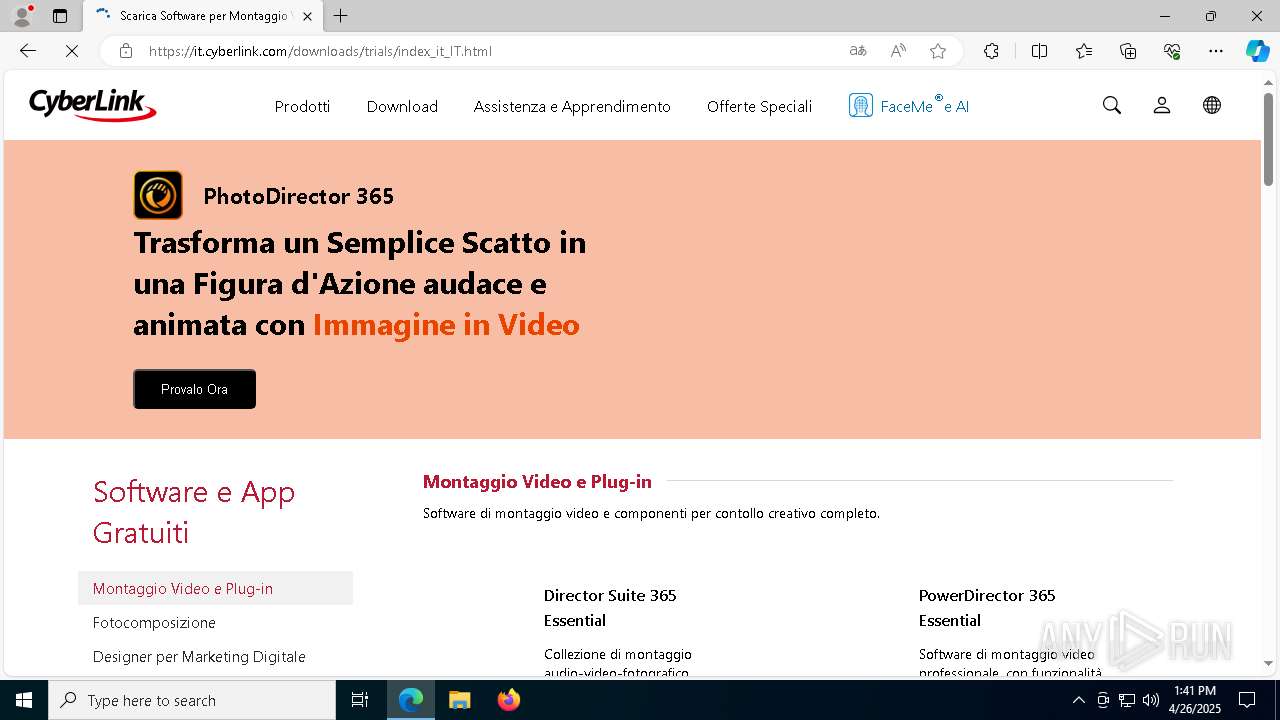Click the FaceMe face icon
Image resolution: width=1280 pixels, height=720 pixels.
860,105
